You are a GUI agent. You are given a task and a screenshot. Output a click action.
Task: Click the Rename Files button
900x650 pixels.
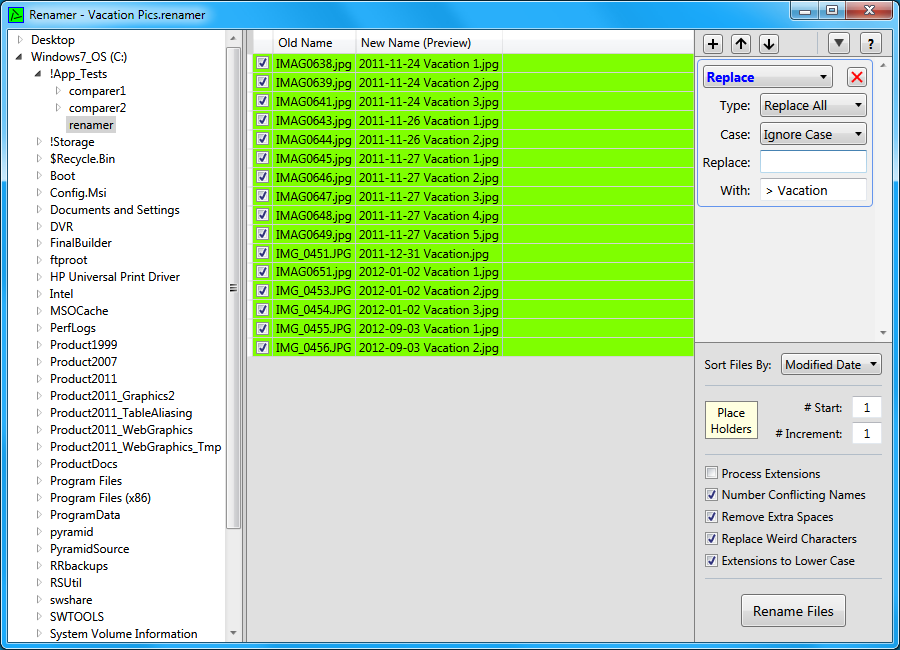(x=793, y=610)
